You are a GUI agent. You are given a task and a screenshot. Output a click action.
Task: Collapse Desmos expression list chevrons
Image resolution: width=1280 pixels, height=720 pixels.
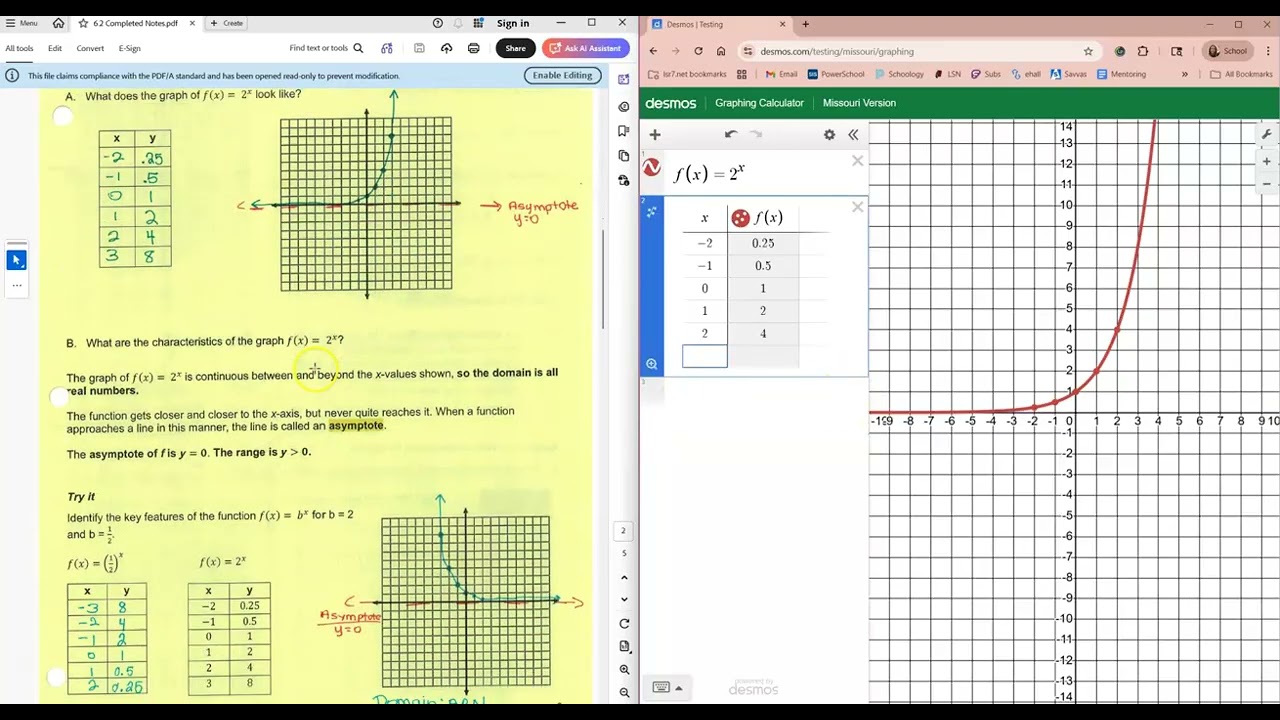(853, 134)
